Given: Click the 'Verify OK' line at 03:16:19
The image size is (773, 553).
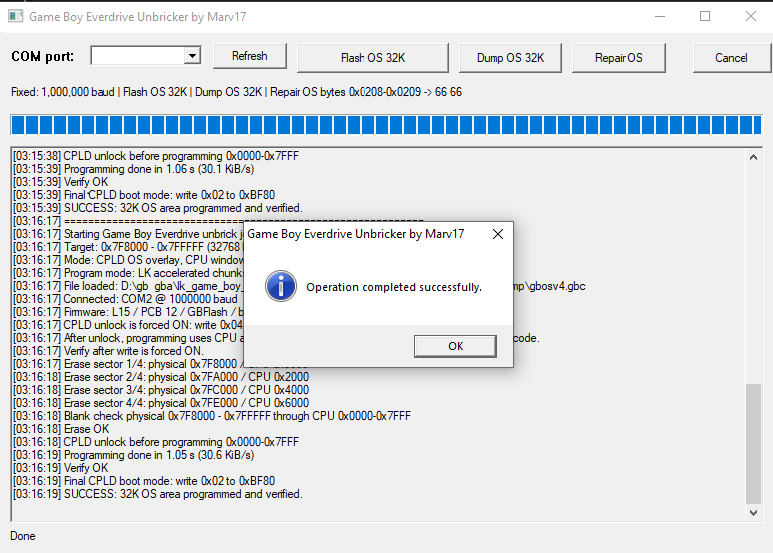Looking at the screenshot, I should (61, 468).
